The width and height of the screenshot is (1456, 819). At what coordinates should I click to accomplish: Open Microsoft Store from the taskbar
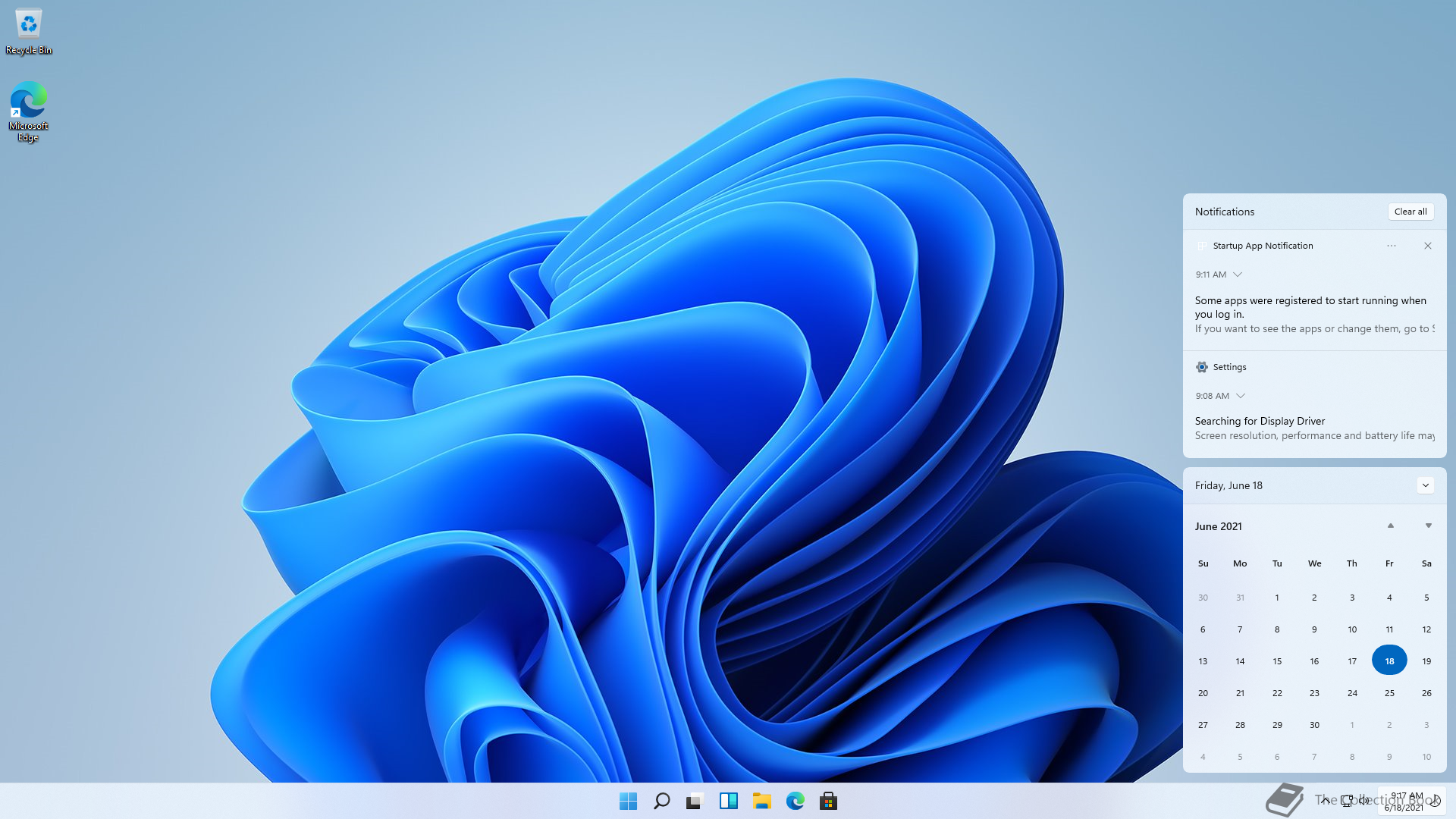[829, 801]
